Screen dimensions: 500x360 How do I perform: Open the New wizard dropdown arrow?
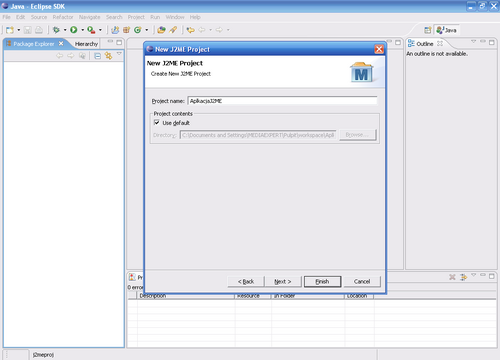(19, 30)
